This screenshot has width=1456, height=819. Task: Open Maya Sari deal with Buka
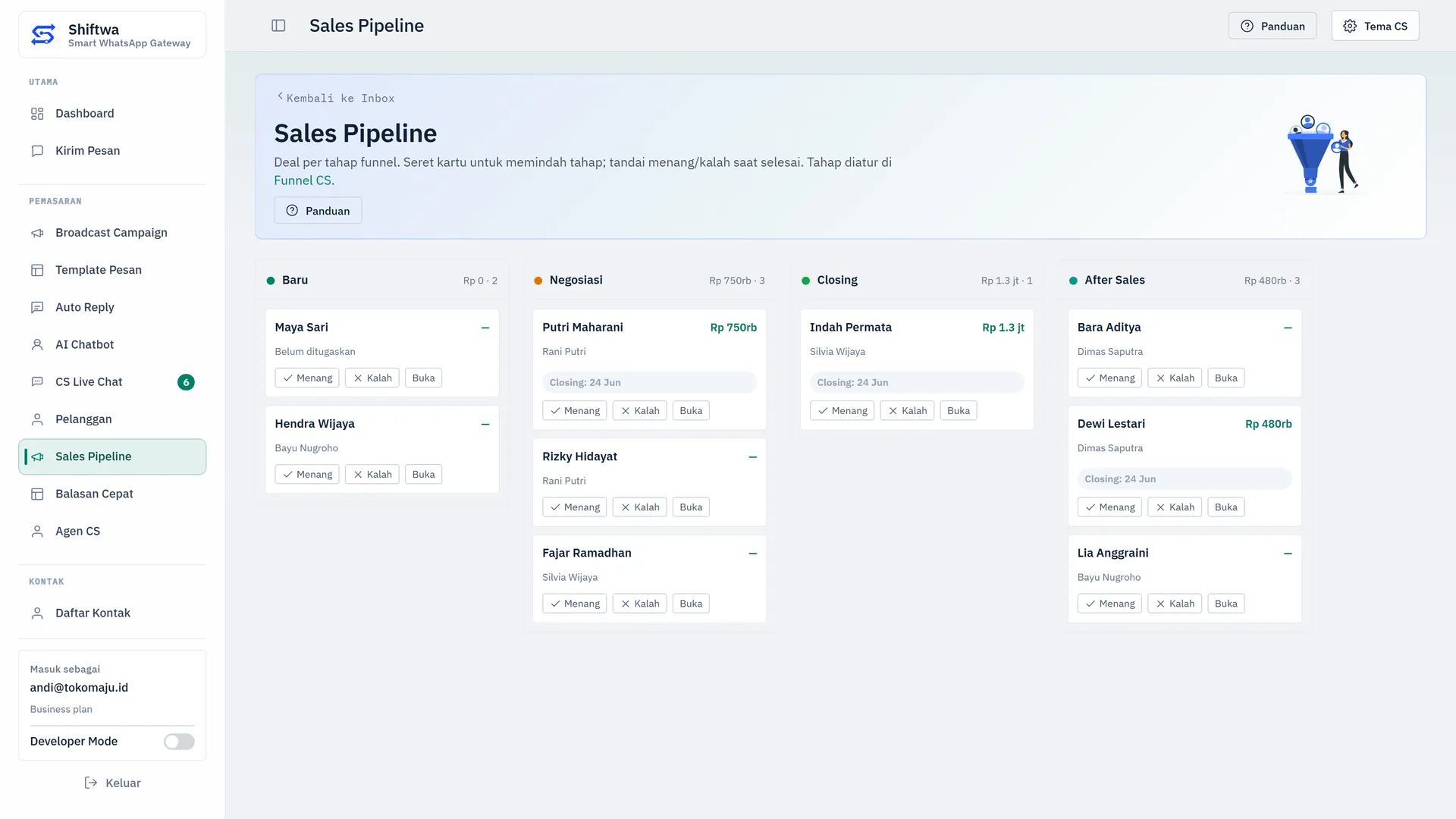[x=423, y=378]
